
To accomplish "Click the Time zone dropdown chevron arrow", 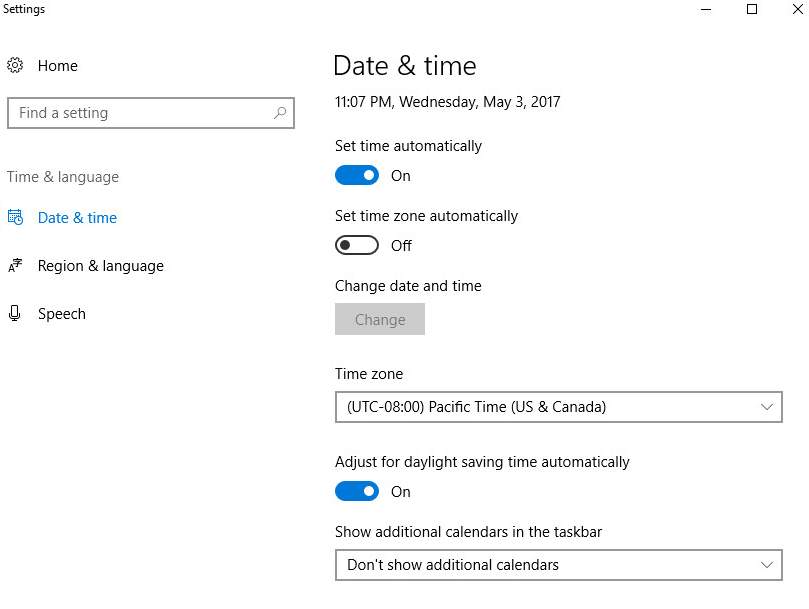I will (x=767, y=407).
